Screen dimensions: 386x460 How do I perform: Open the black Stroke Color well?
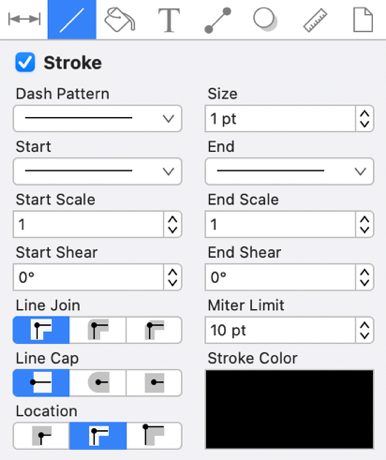[x=289, y=409]
